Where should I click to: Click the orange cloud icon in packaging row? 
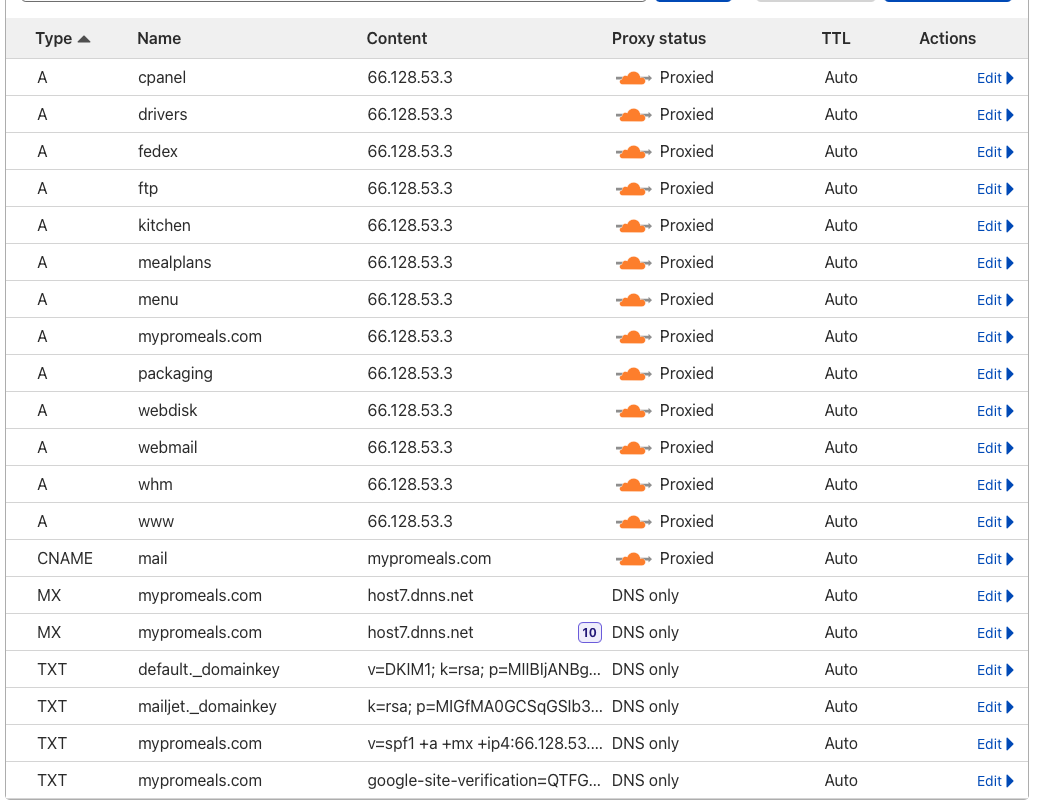point(633,374)
